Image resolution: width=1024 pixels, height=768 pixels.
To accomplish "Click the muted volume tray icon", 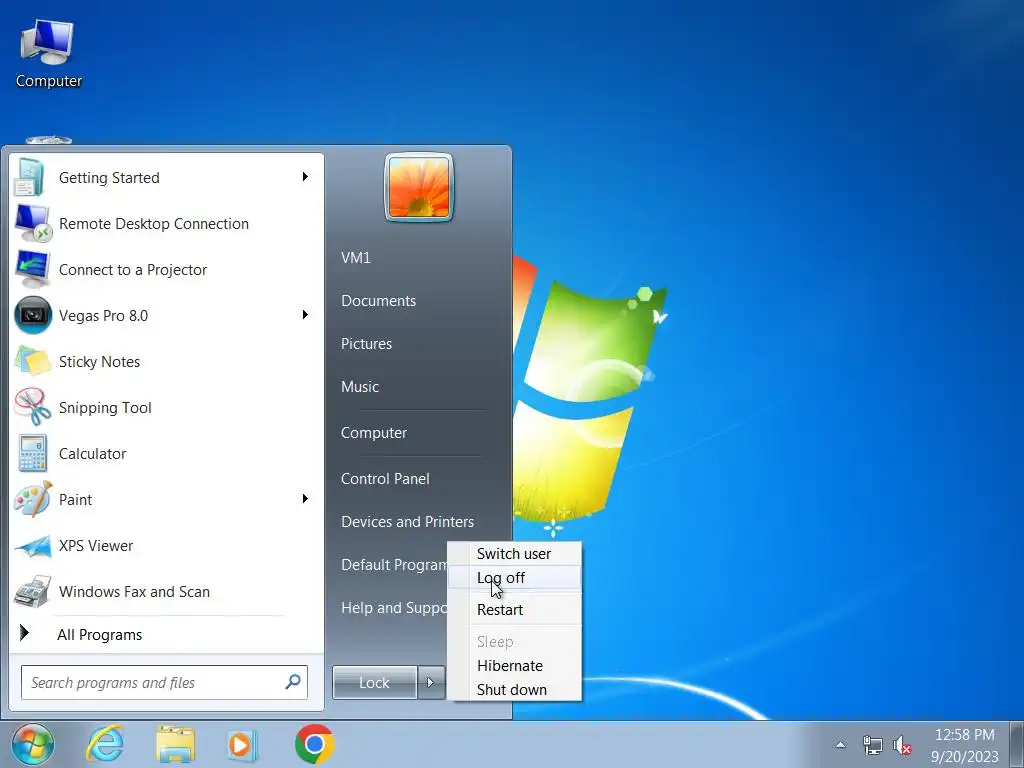I will pyautogui.click(x=902, y=745).
